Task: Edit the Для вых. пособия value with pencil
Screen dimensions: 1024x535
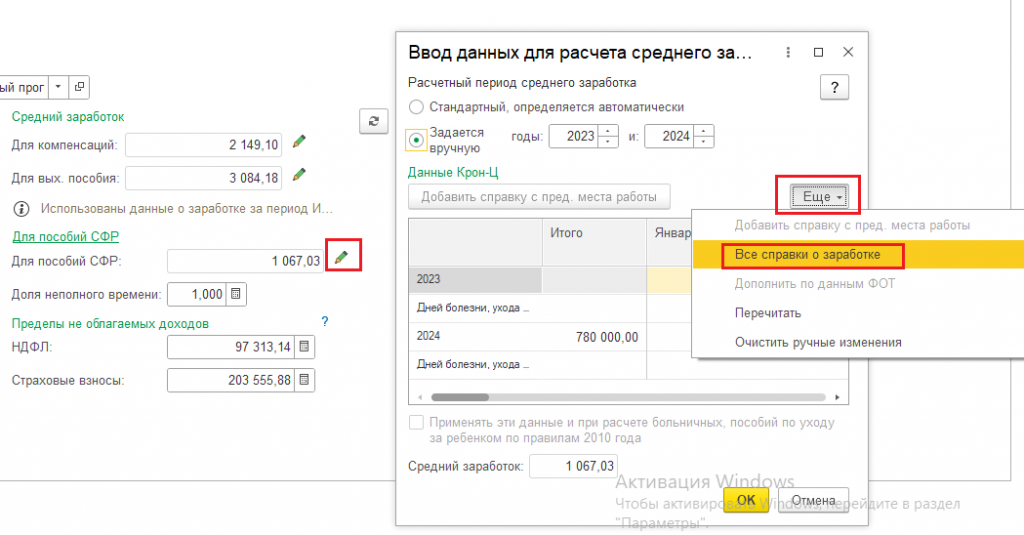Action: click(x=299, y=175)
